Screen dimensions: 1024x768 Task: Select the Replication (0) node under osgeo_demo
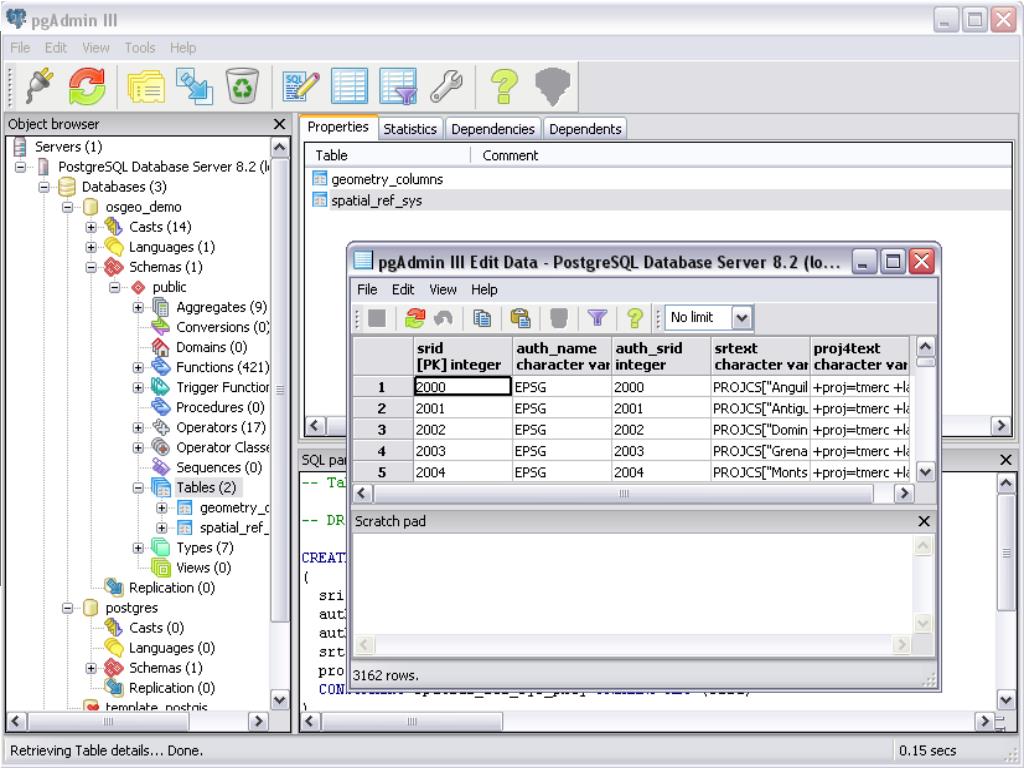pyautogui.click(x=172, y=588)
